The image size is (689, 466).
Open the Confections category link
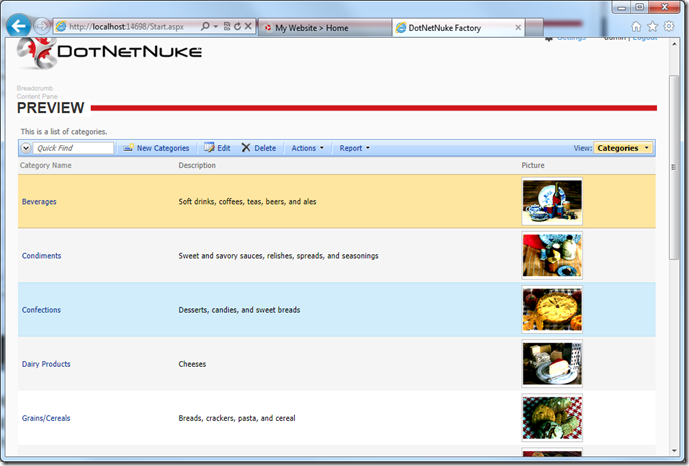[41, 310]
